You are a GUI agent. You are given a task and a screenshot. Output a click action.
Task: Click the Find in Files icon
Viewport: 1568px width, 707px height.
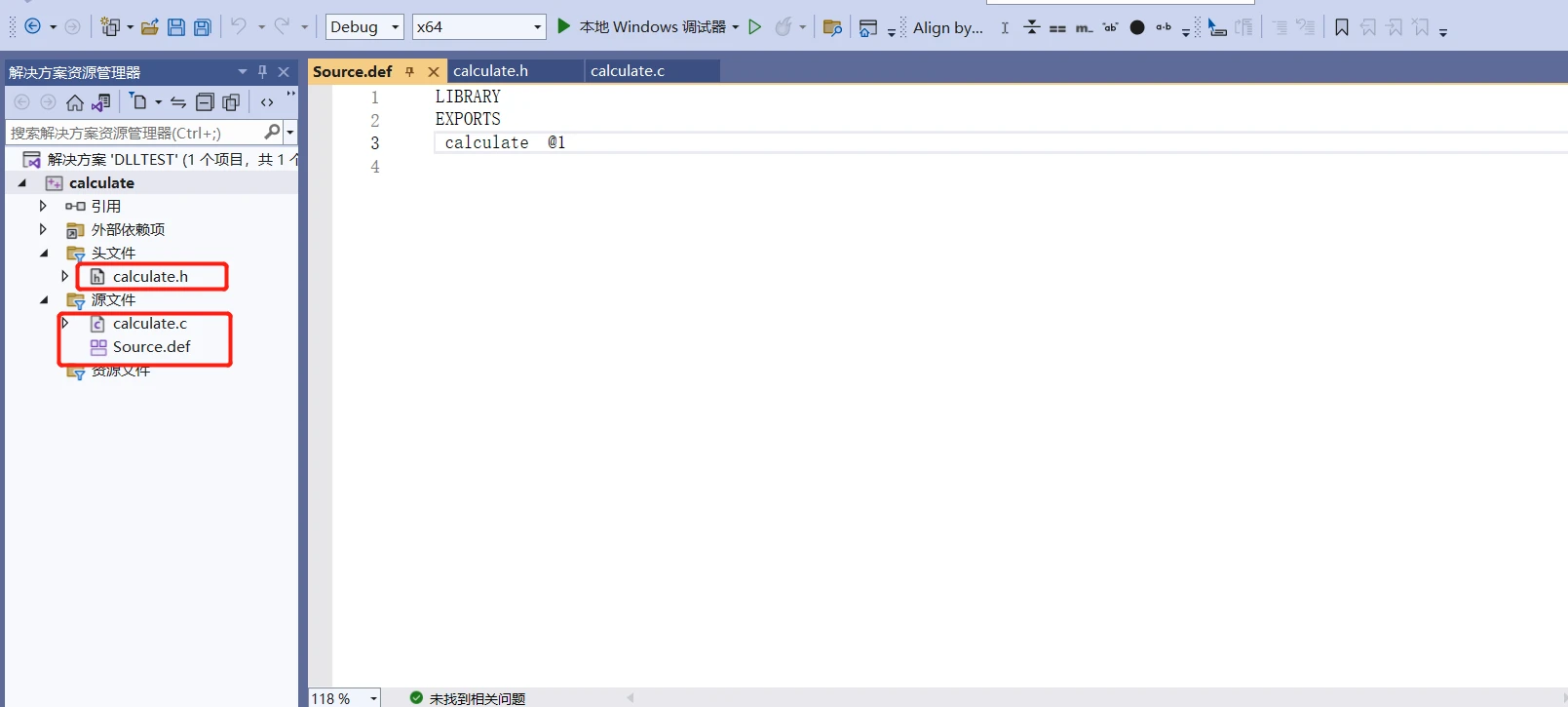[832, 27]
